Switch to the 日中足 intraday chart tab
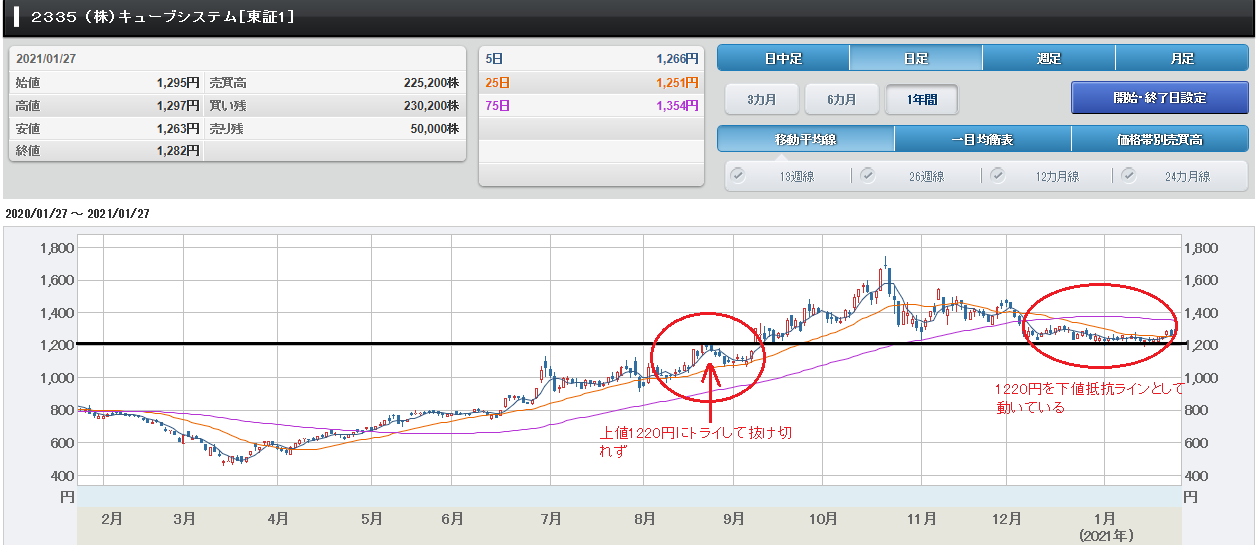Viewport: 1260px width, 550px height. 783,58
